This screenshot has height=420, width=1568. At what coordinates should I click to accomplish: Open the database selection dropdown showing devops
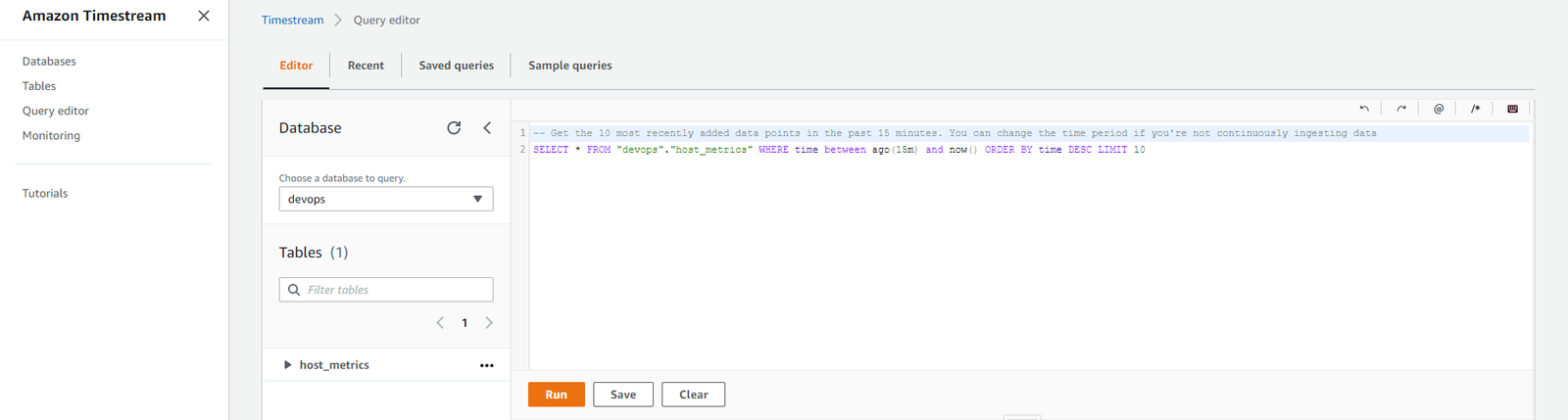(x=386, y=199)
